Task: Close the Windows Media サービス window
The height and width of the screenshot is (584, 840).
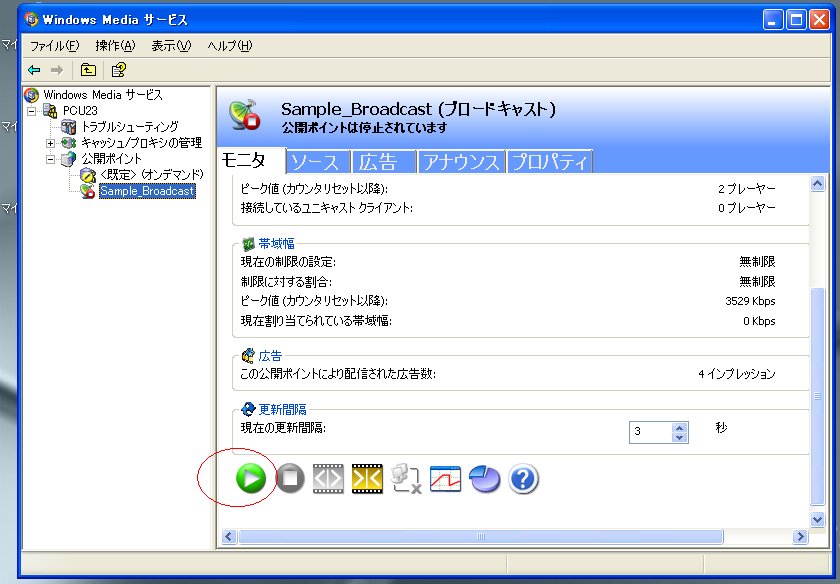Action: [x=819, y=20]
